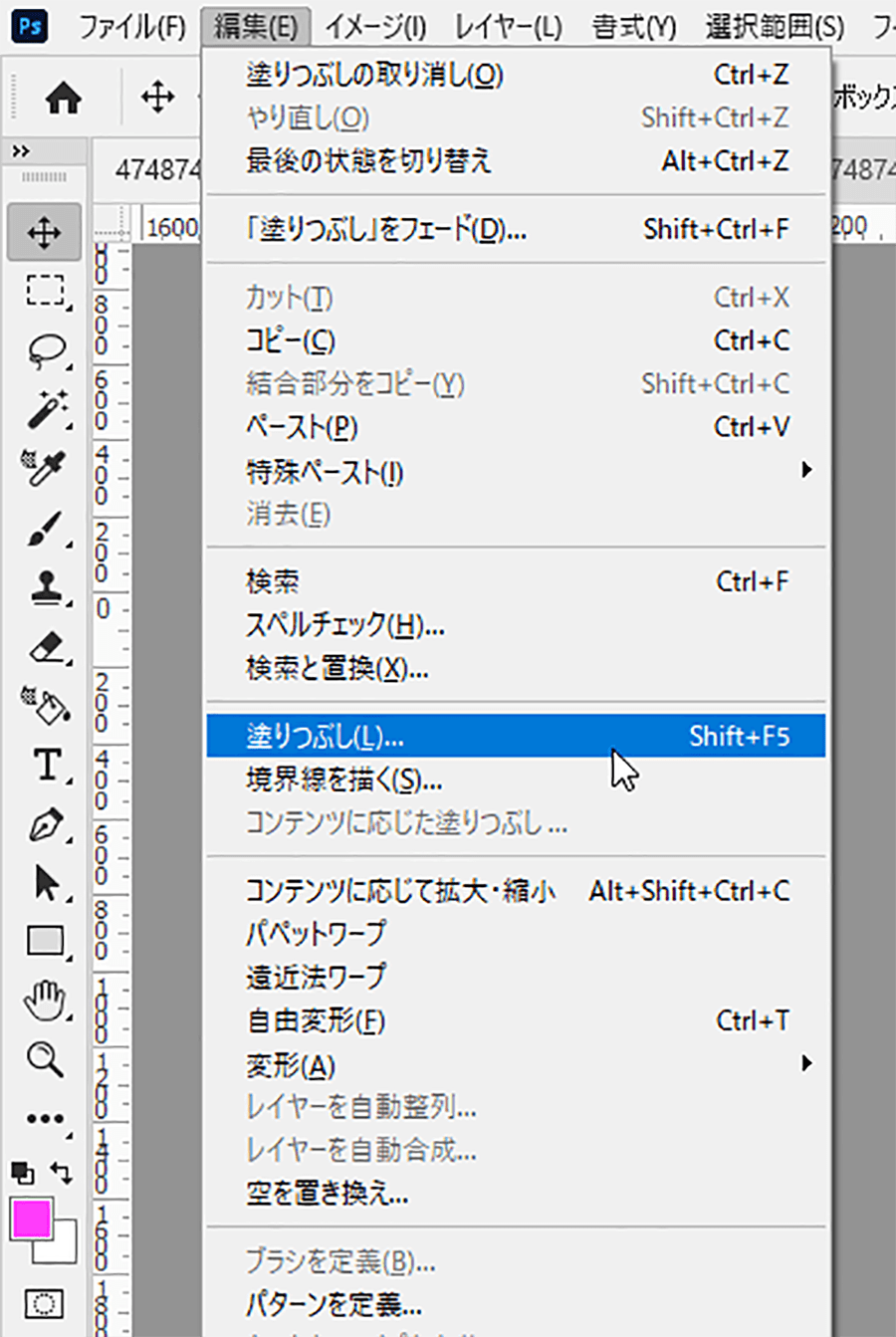This screenshot has height=1337, width=896.
Task: Open the ファイル(F) menu
Action: (132, 27)
